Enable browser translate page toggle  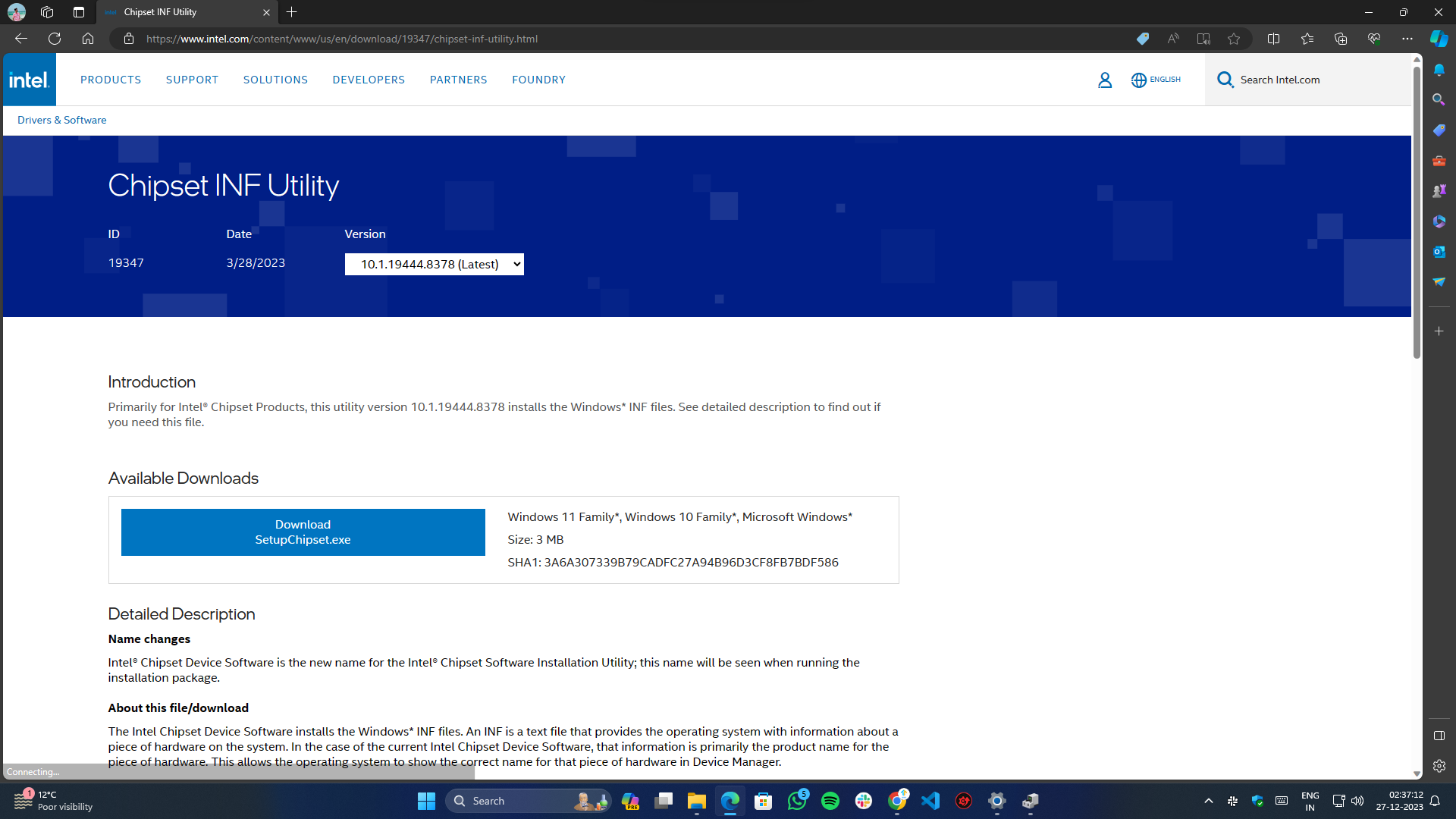[1173, 39]
